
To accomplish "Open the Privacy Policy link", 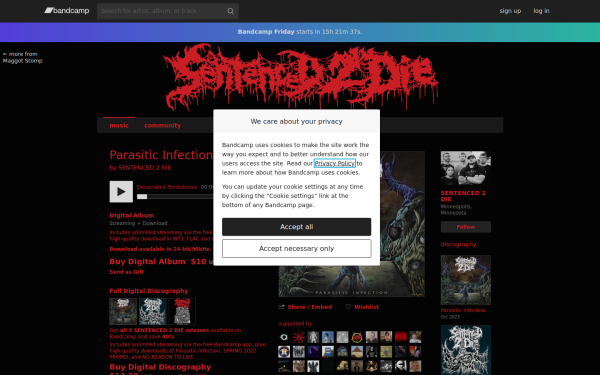I will pyautogui.click(x=335, y=163).
